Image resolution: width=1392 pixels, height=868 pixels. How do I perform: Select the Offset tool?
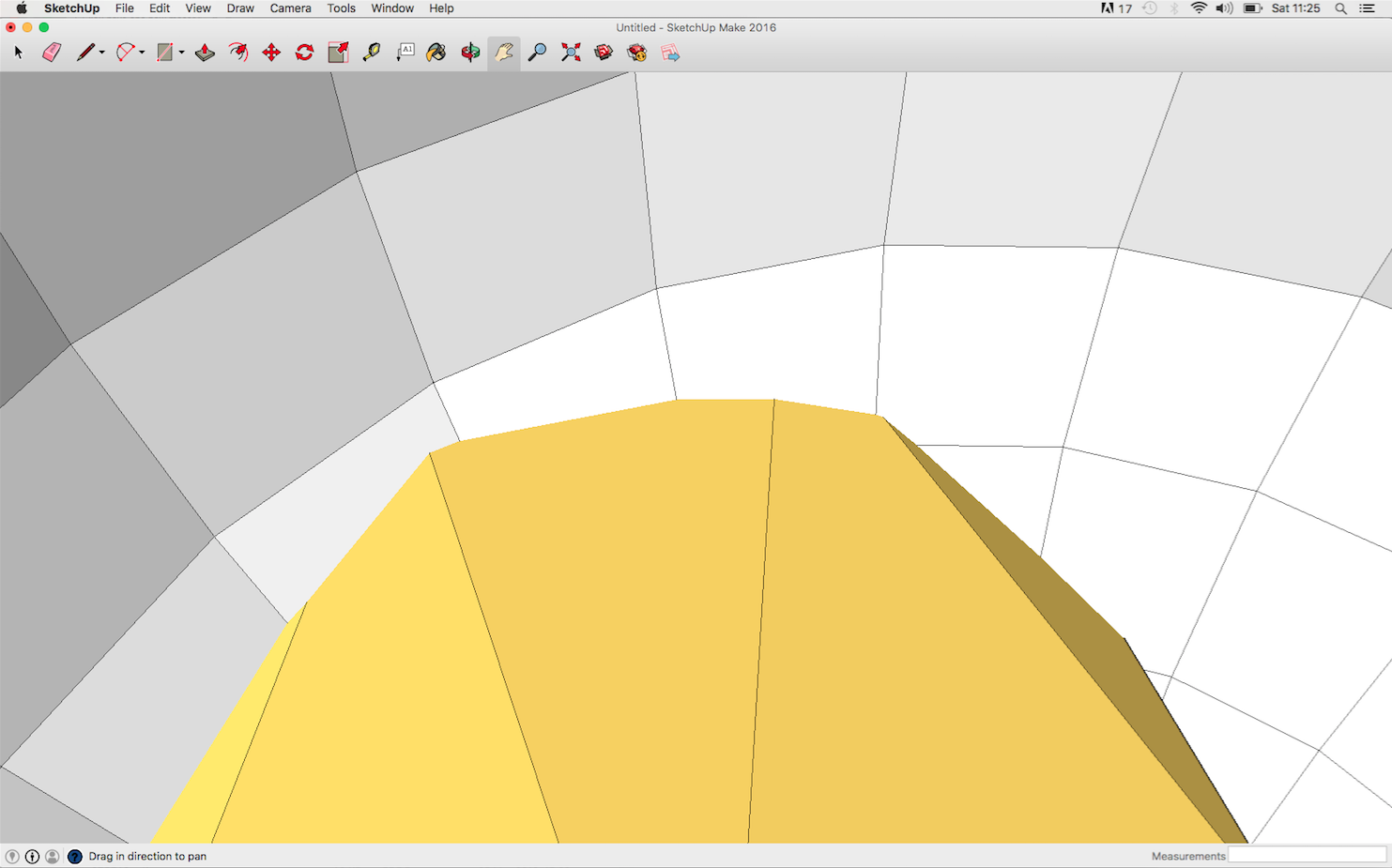tap(238, 53)
